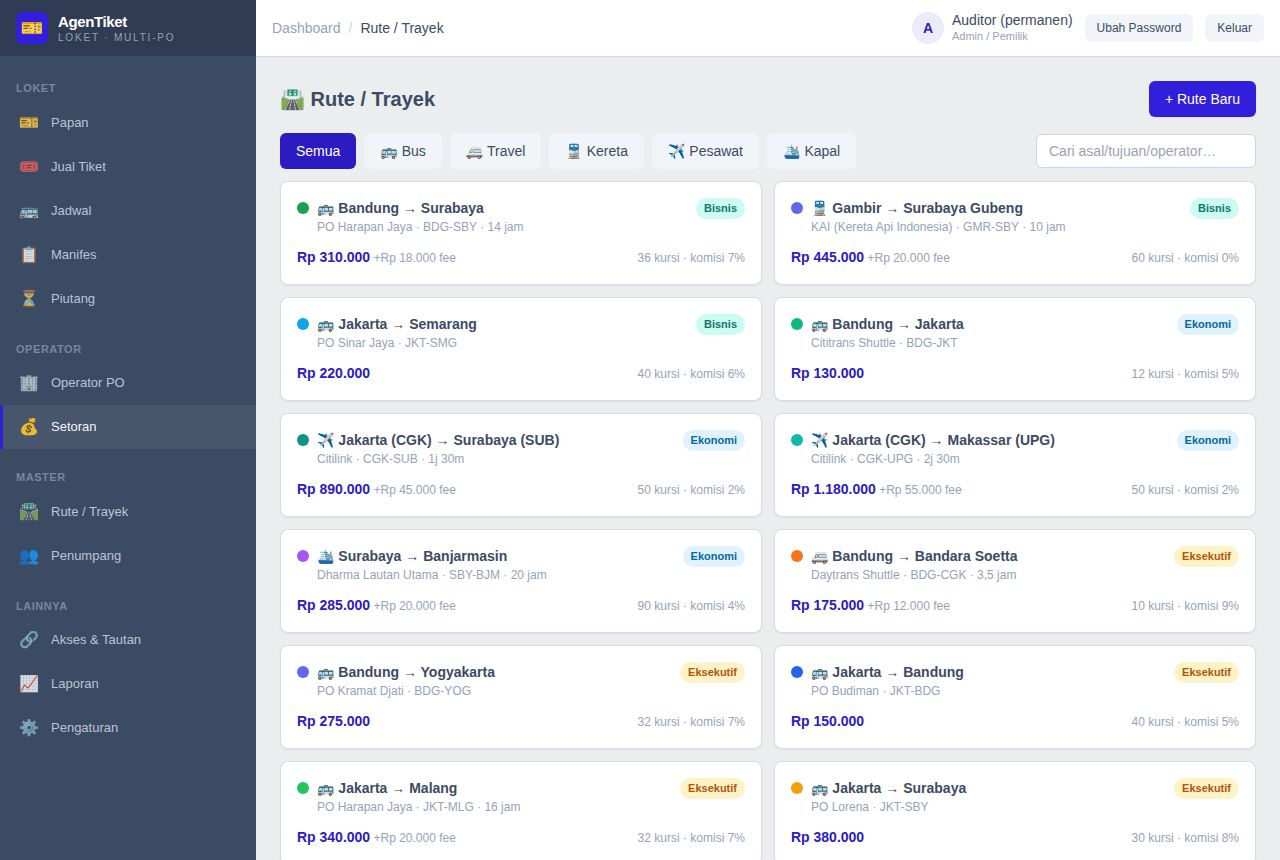This screenshot has width=1280, height=860.
Task: Click the bus icon on Jakarta → Semarang card
Action: coord(326,324)
